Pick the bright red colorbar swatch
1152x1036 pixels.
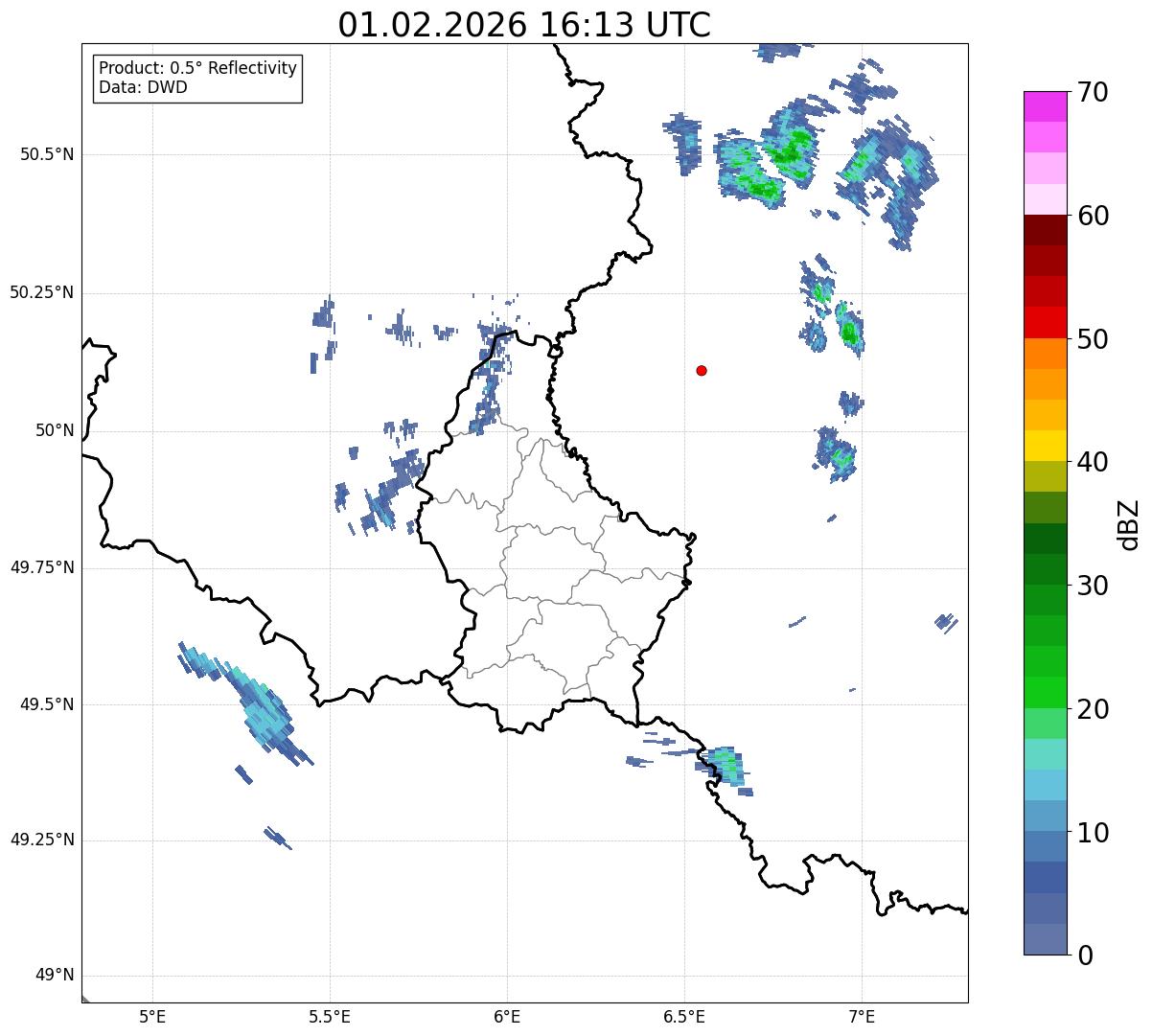(x=1045, y=323)
